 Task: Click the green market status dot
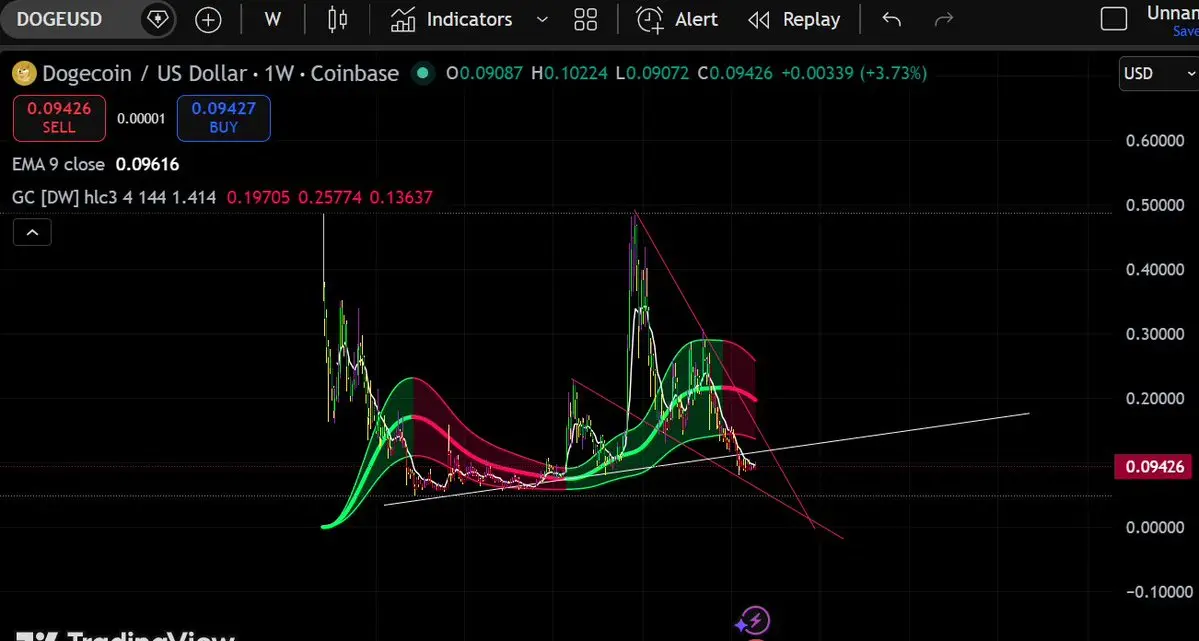(x=421, y=73)
